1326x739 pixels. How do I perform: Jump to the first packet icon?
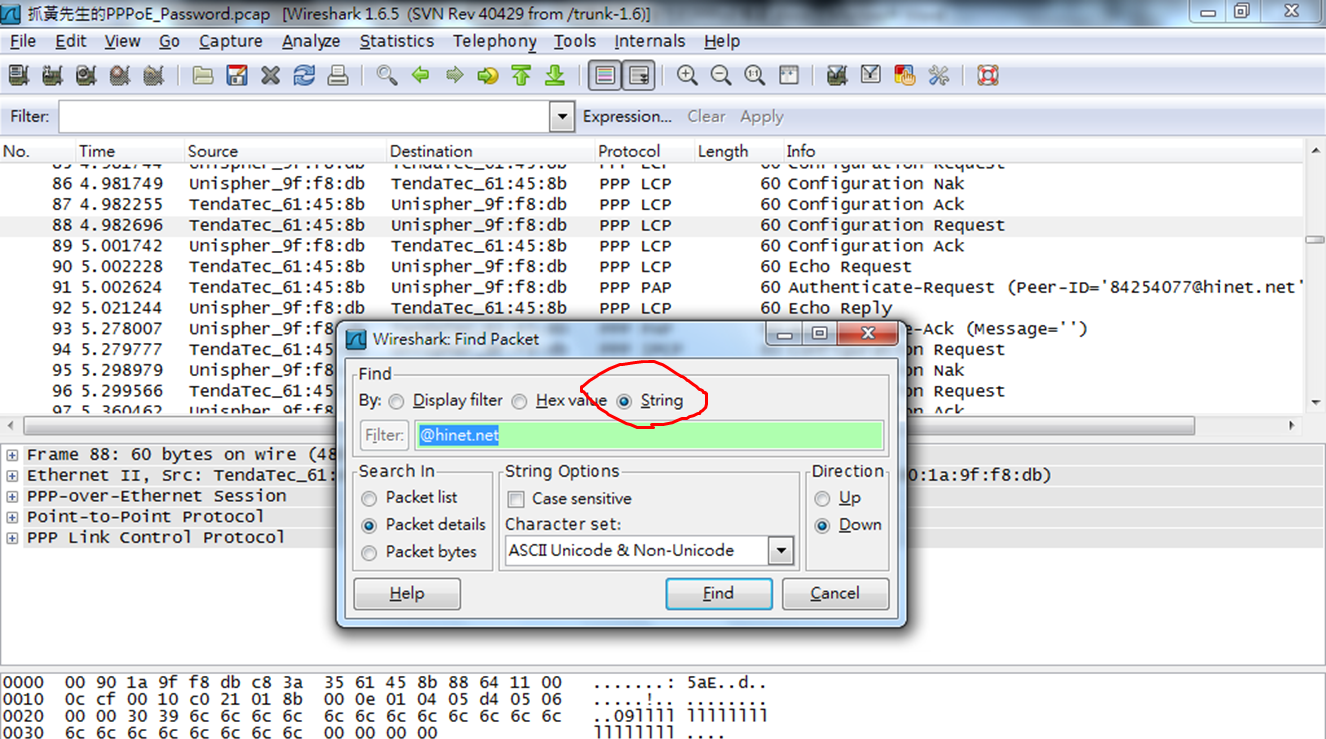click(x=521, y=76)
